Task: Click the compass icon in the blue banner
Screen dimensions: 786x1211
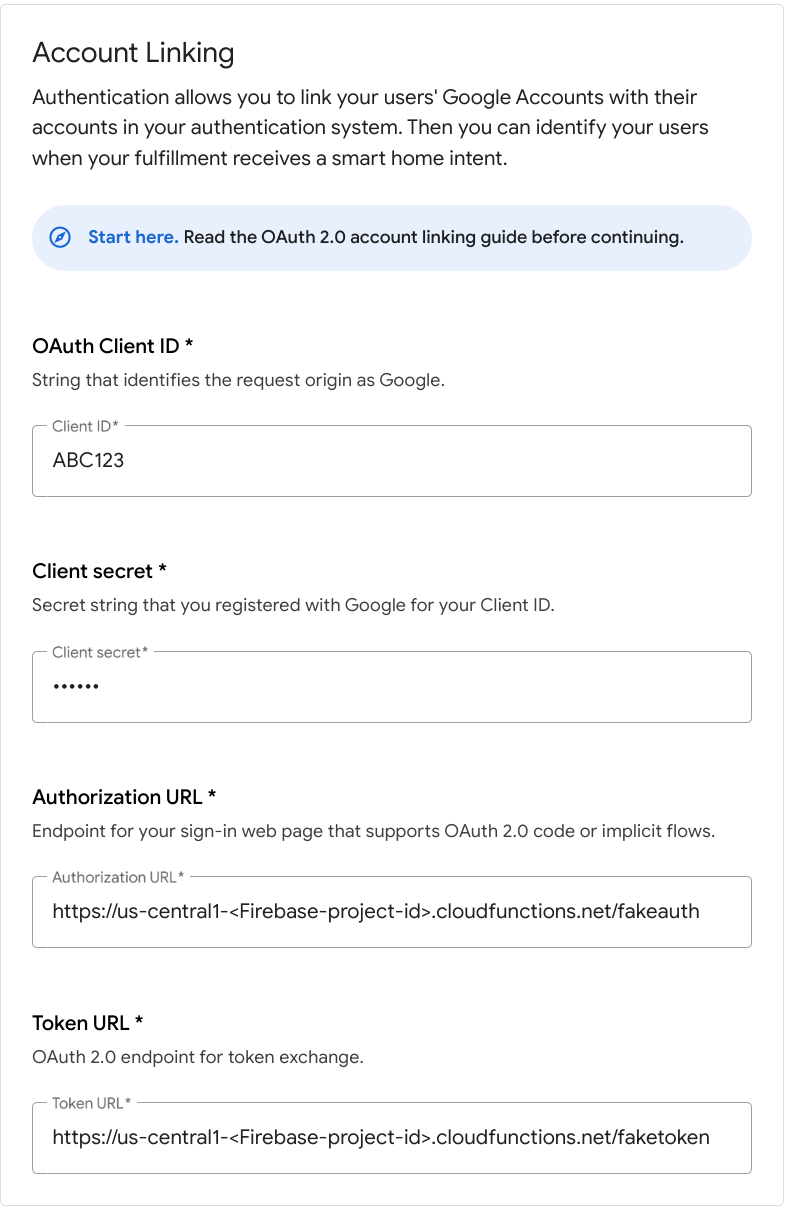Action: 60,238
